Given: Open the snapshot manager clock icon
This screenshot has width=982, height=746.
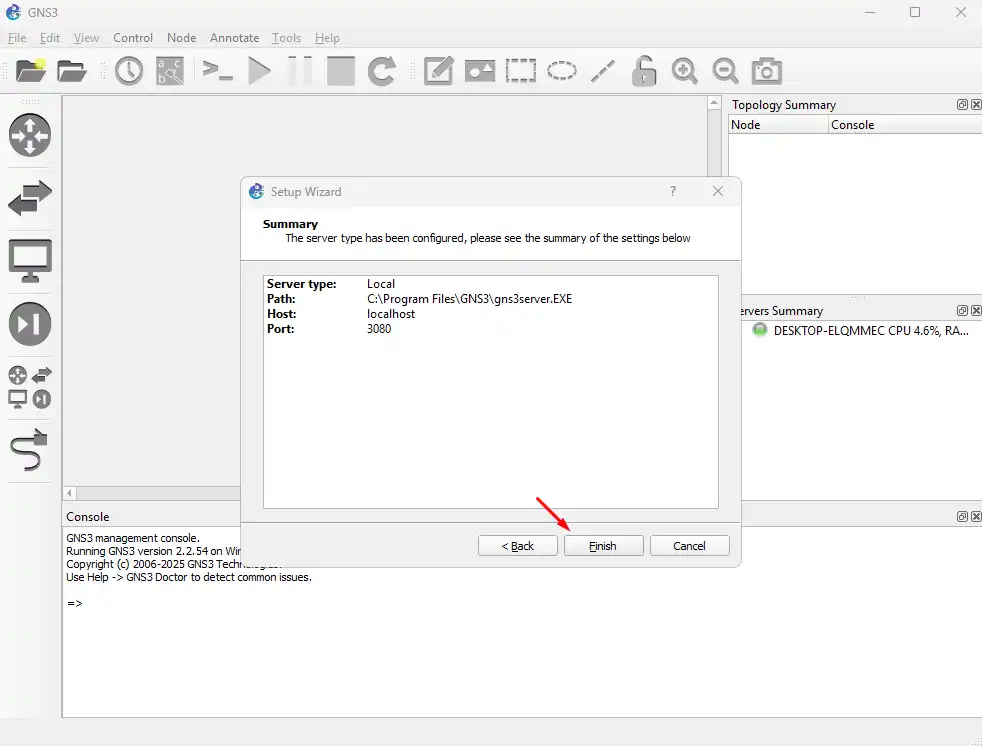Looking at the screenshot, I should click(129, 71).
